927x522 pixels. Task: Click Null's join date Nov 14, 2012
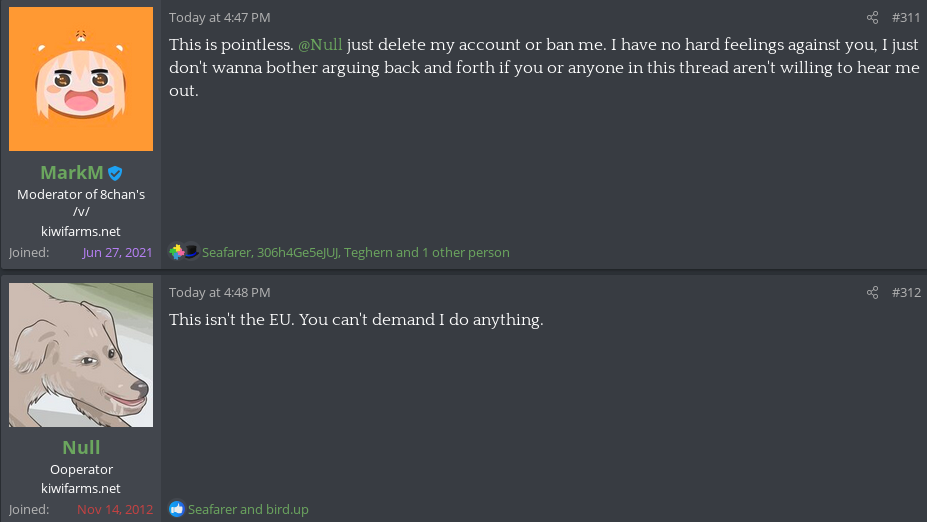click(x=115, y=510)
